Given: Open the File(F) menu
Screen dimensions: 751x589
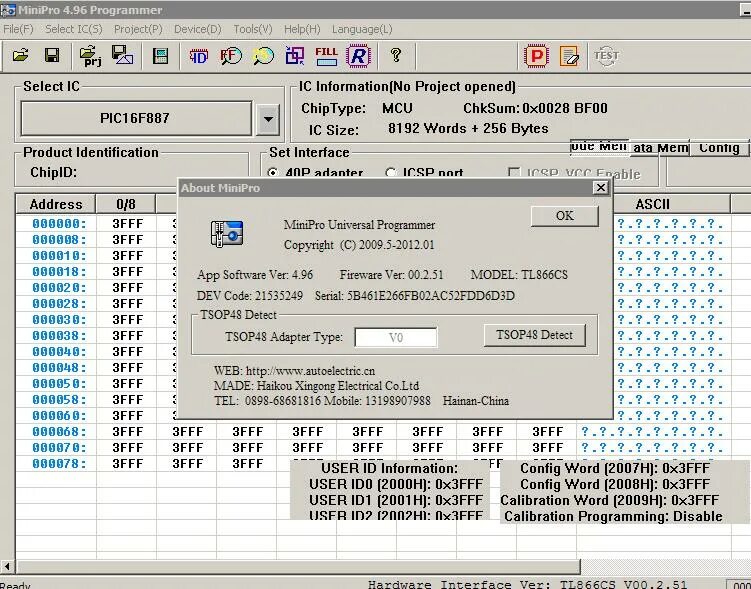Looking at the screenshot, I should pyautogui.click(x=18, y=29).
